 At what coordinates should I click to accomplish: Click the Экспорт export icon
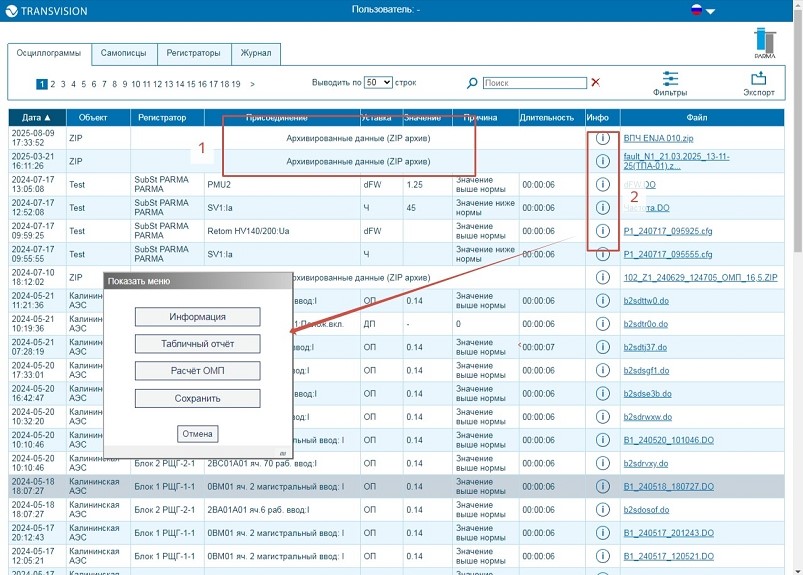click(x=758, y=78)
